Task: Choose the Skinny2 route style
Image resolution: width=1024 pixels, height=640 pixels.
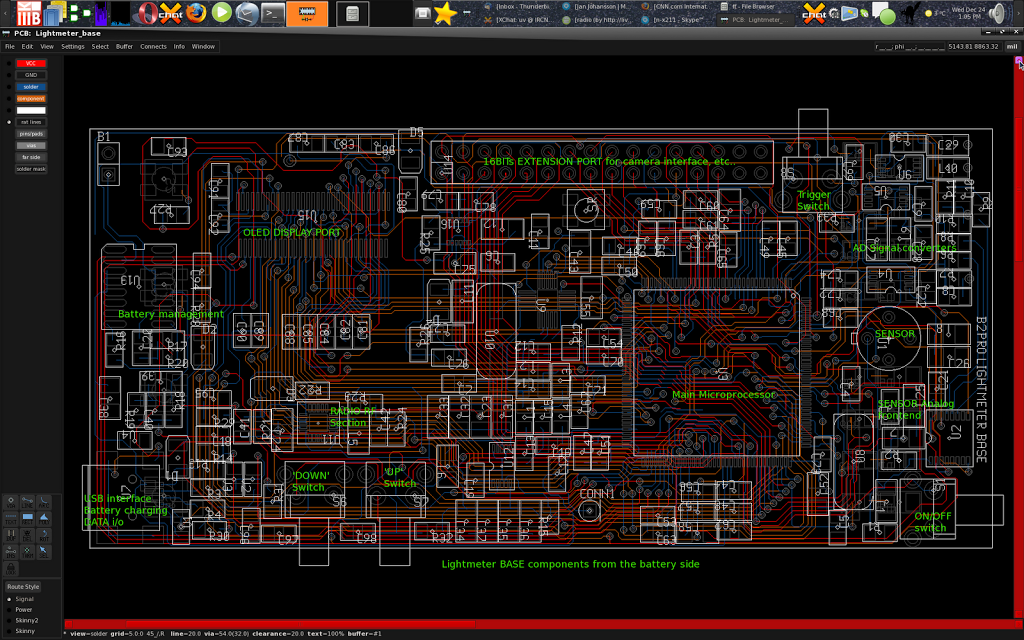Action: (x=26, y=620)
